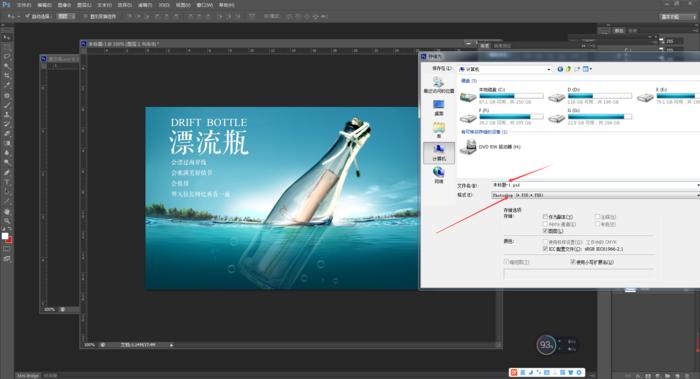Select Computer in save dialog sidebar

[x=439, y=152]
